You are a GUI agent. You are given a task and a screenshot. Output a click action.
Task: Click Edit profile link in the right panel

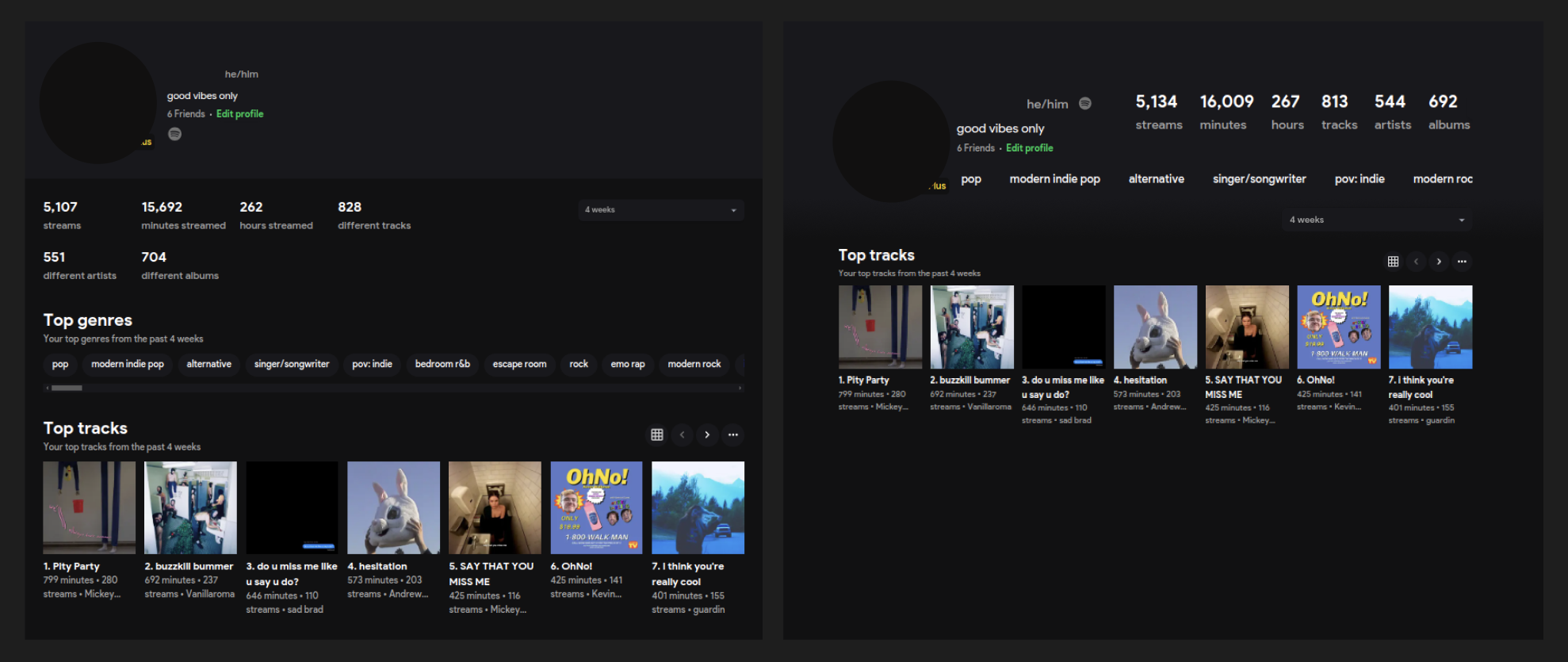[1029, 148]
